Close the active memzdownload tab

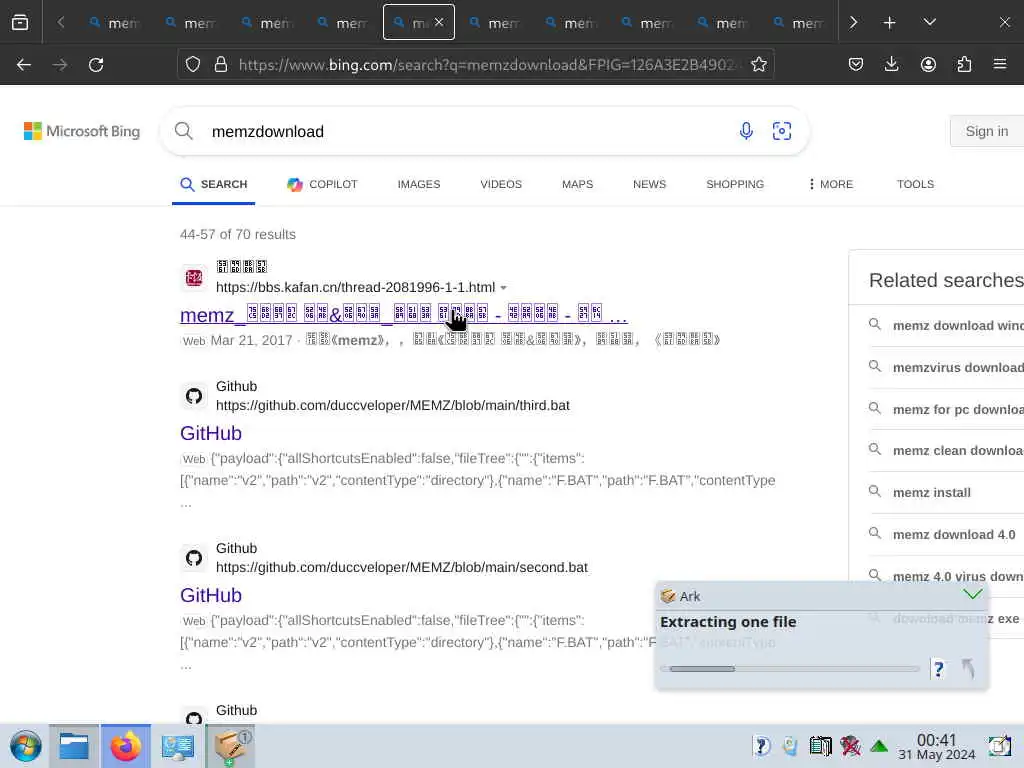(439, 22)
